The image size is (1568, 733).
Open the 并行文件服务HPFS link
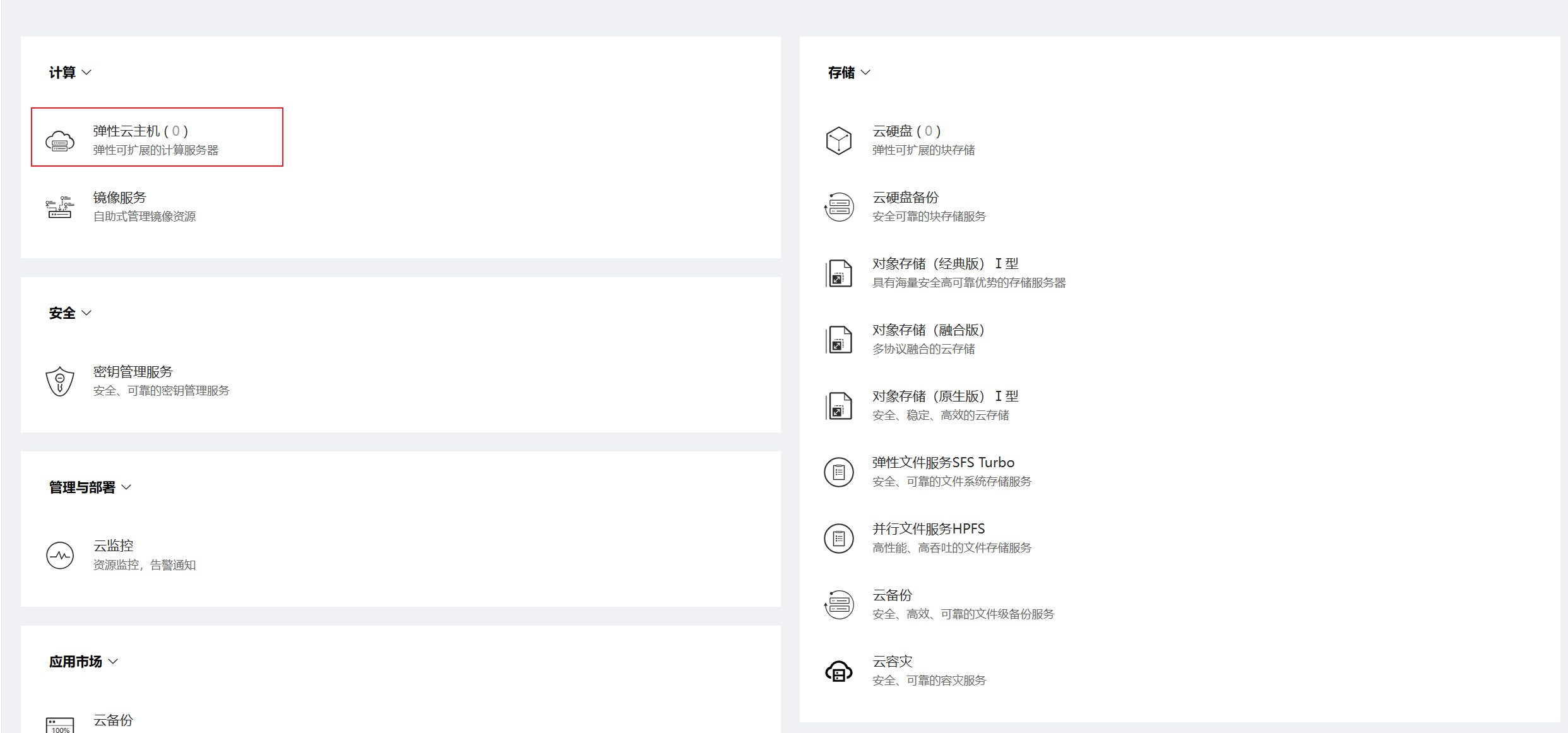(x=928, y=529)
